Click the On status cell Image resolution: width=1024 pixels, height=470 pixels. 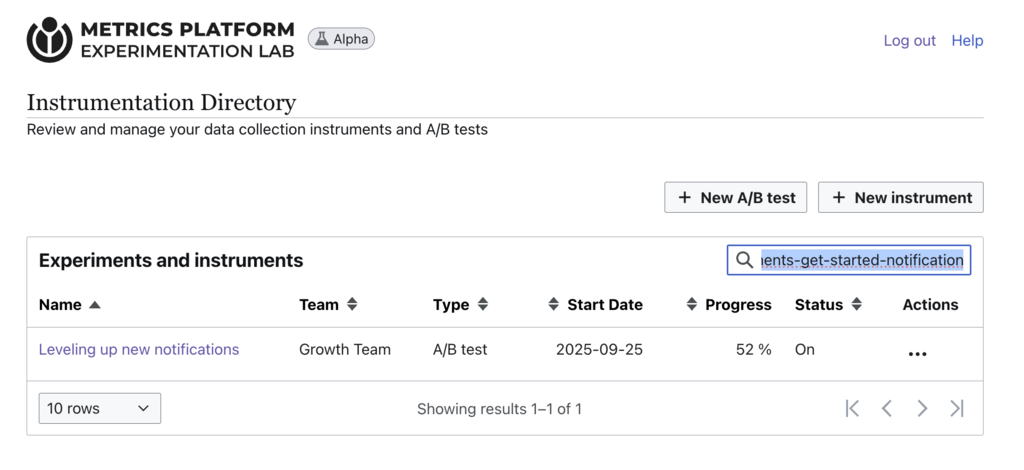tap(805, 349)
